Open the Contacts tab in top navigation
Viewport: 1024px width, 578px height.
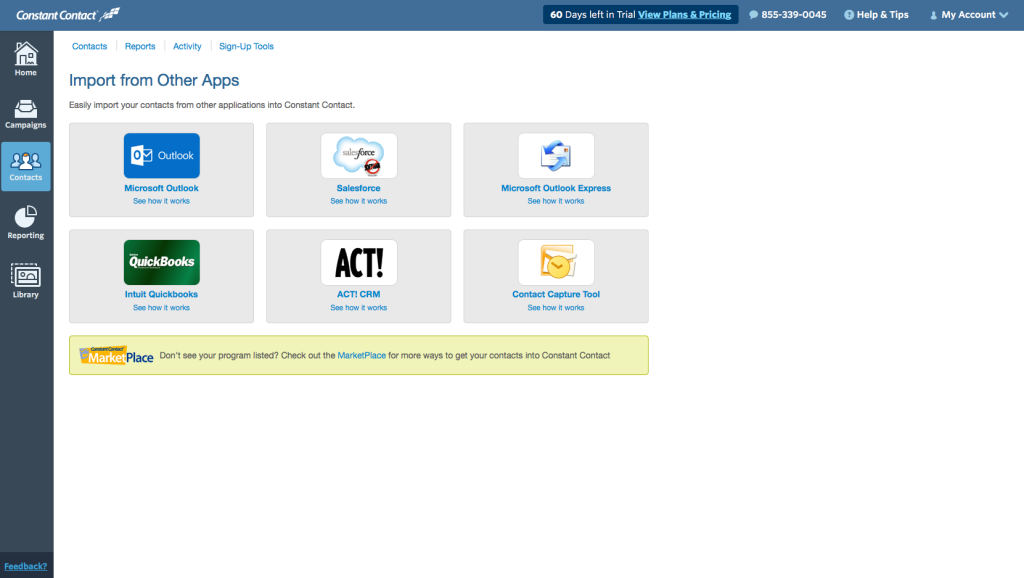point(89,46)
